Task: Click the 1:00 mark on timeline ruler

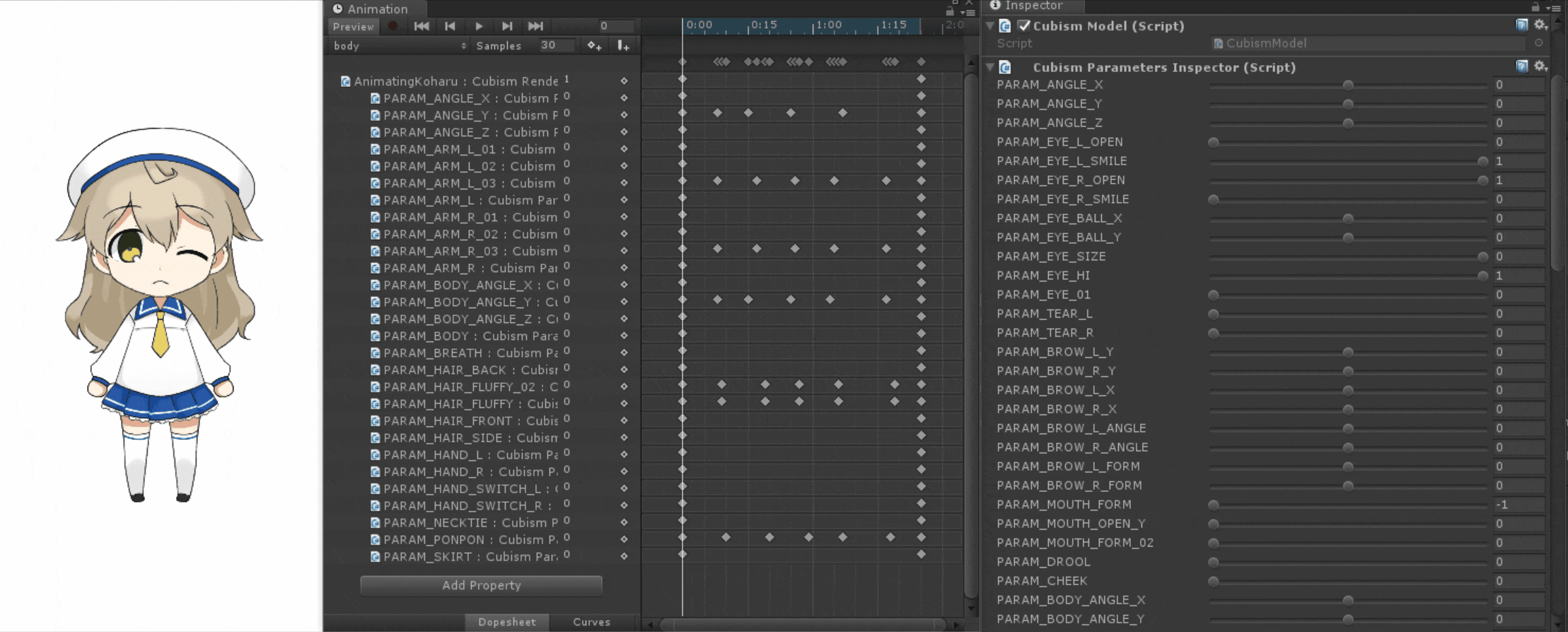Action: [x=828, y=25]
